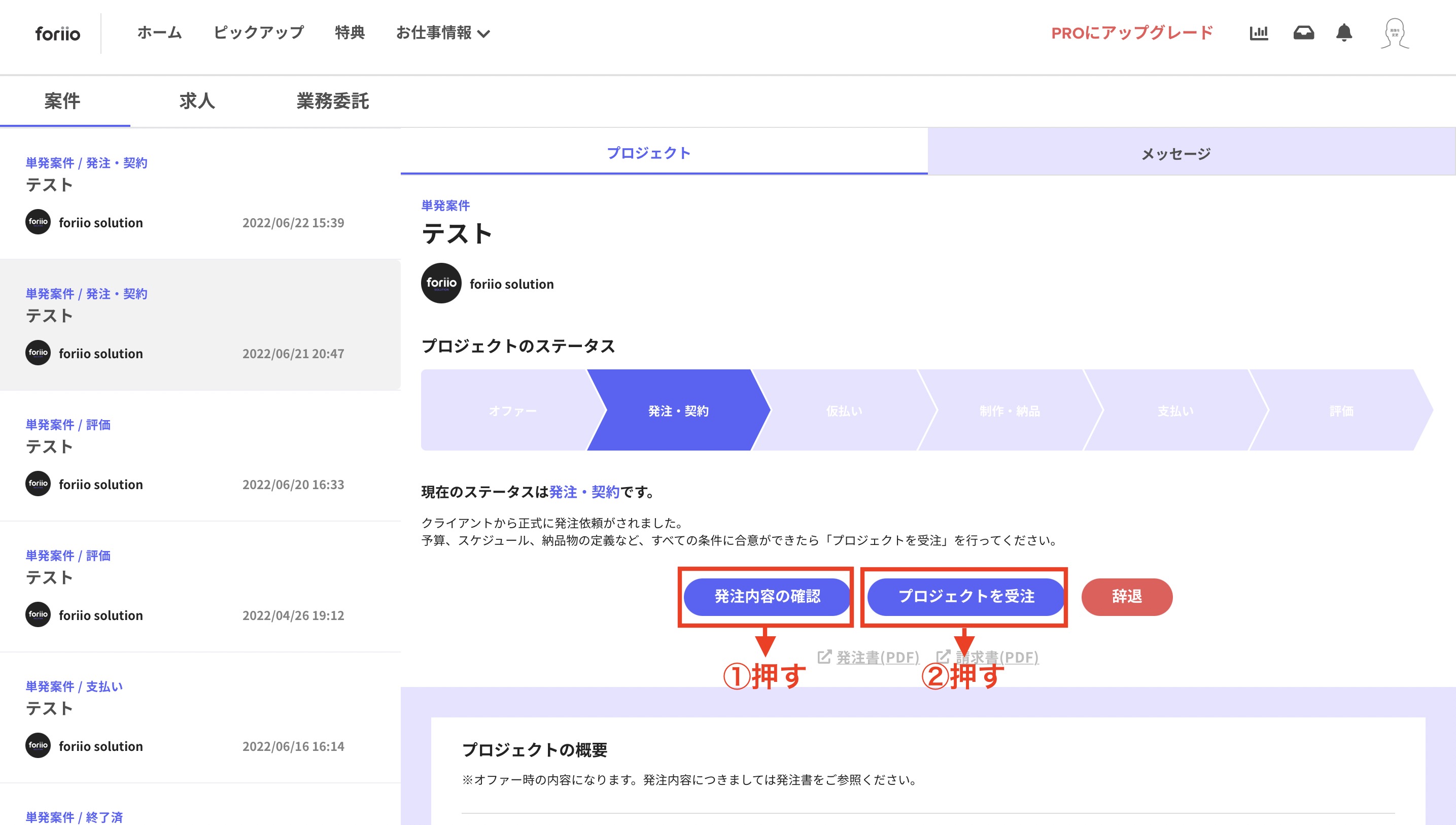The width and height of the screenshot is (1456, 825).
Task: Click foriio avatar in the 2022/06/20 16:33 item
Action: (x=38, y=484)
